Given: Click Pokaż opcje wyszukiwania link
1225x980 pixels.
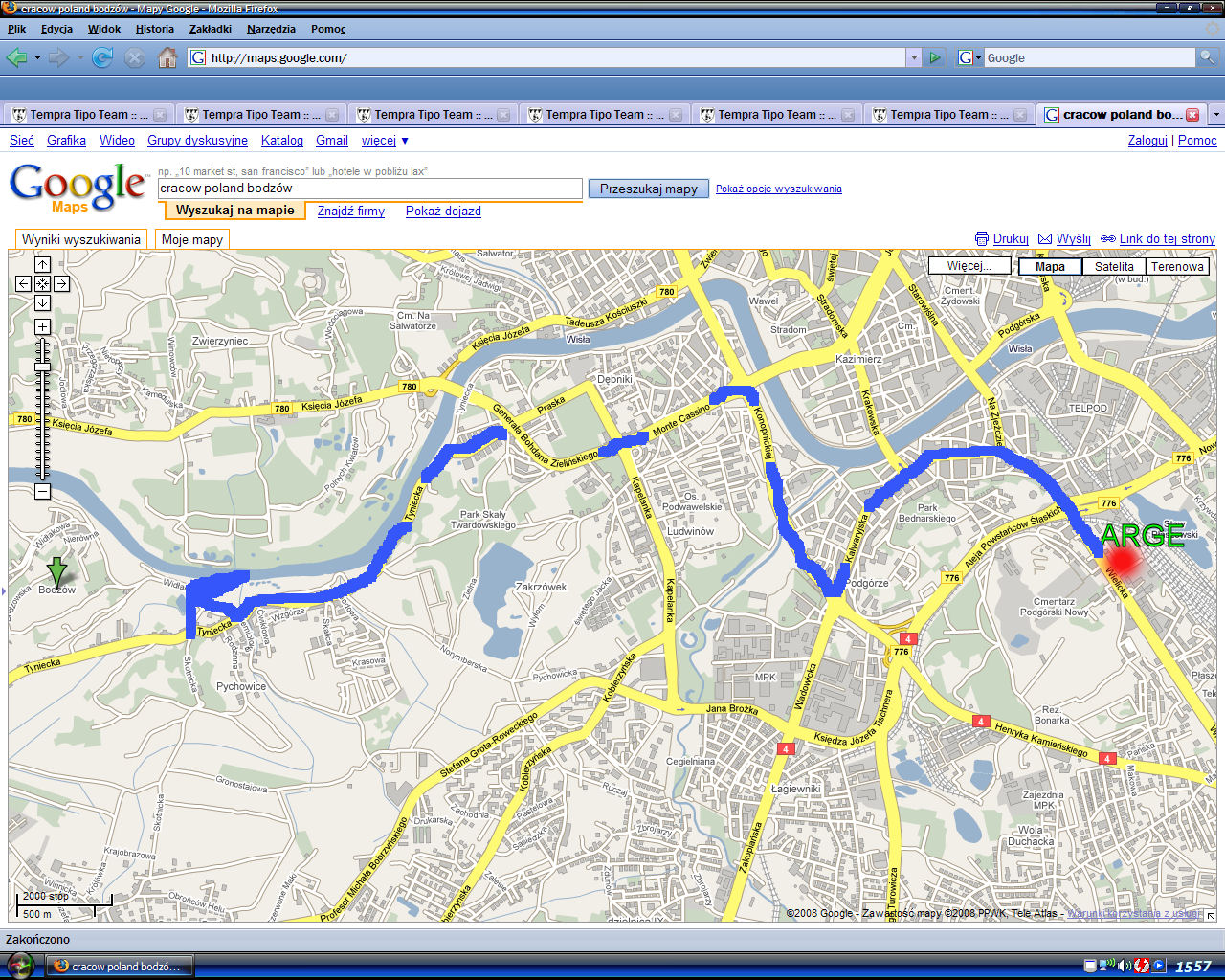Looking at the screenshot, I should tap(779, 189).
